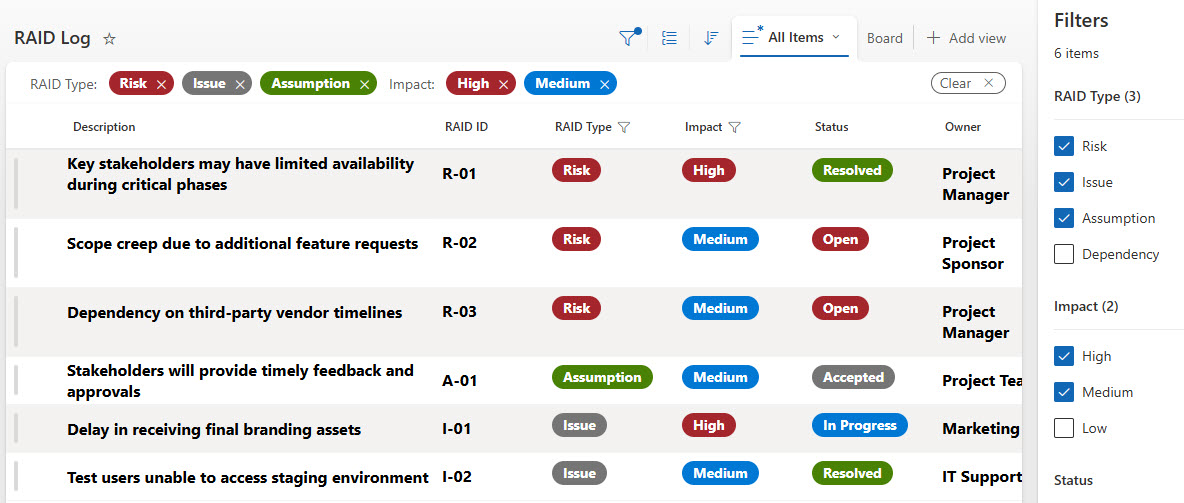Switch to the Board view
The width and height of the screenshot is (1184, 503).
(x=884, y=38)
